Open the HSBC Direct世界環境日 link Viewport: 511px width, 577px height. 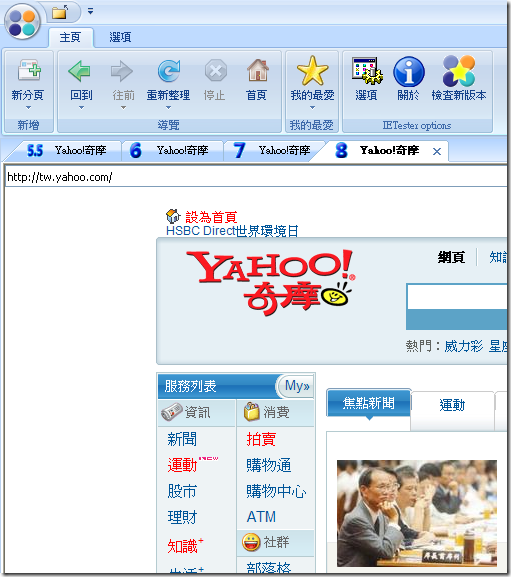tap(232, 231)
